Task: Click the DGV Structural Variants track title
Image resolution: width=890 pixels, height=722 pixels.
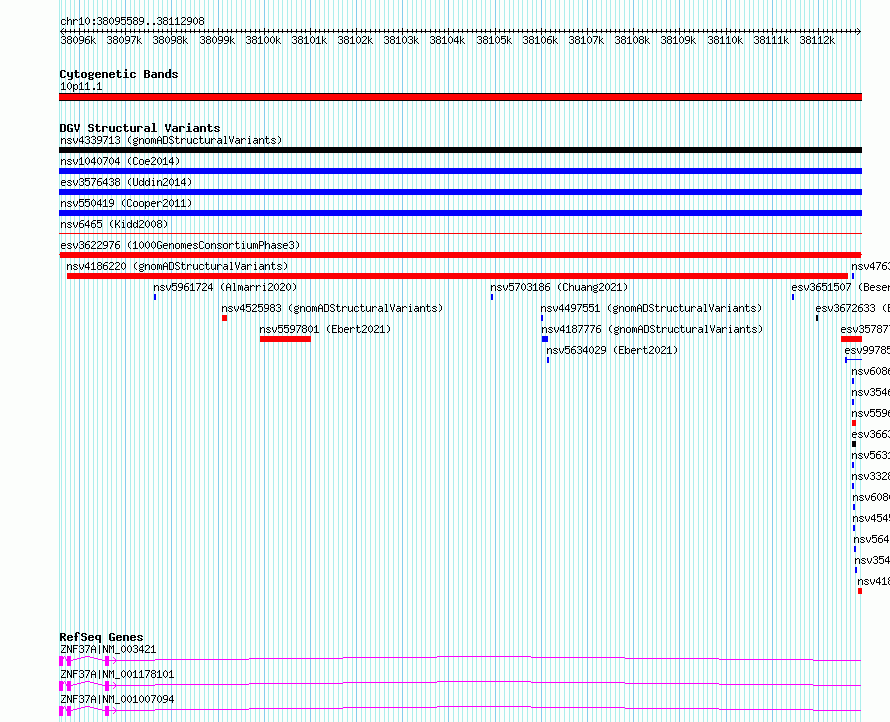Action: (x=139, y=128)
